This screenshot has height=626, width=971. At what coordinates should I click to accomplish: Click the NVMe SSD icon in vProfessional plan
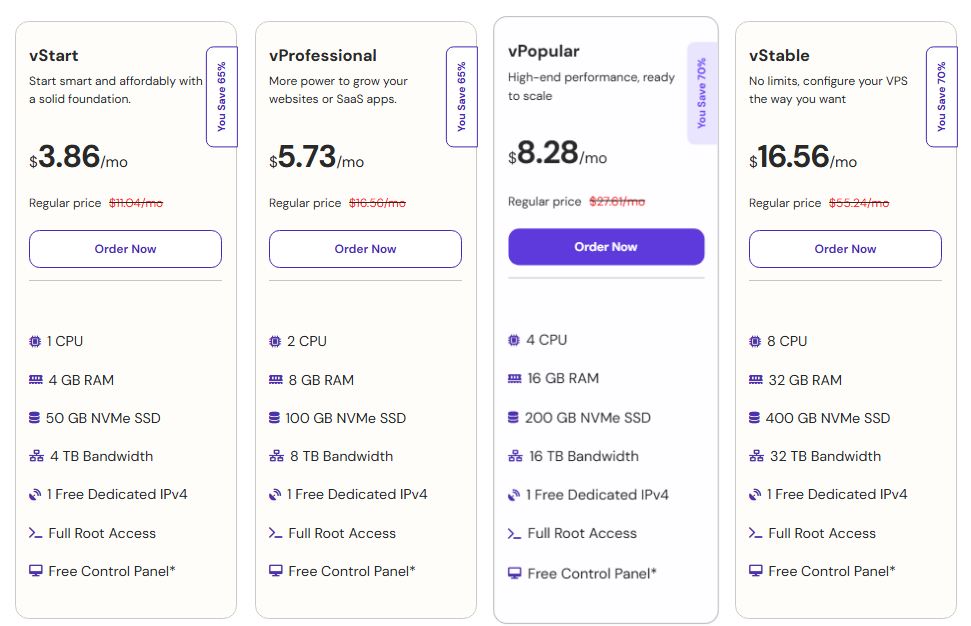[x=276, y=418]
